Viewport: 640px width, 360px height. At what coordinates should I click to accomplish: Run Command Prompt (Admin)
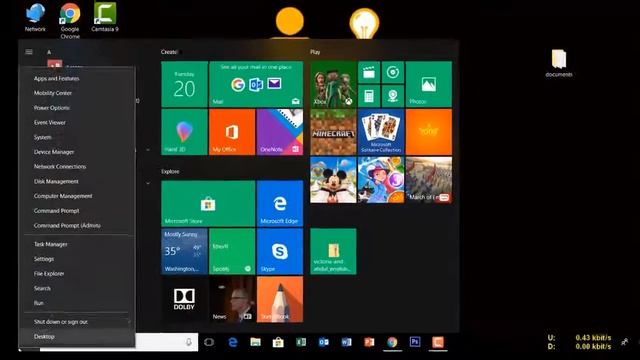click(x=78, y=225)
